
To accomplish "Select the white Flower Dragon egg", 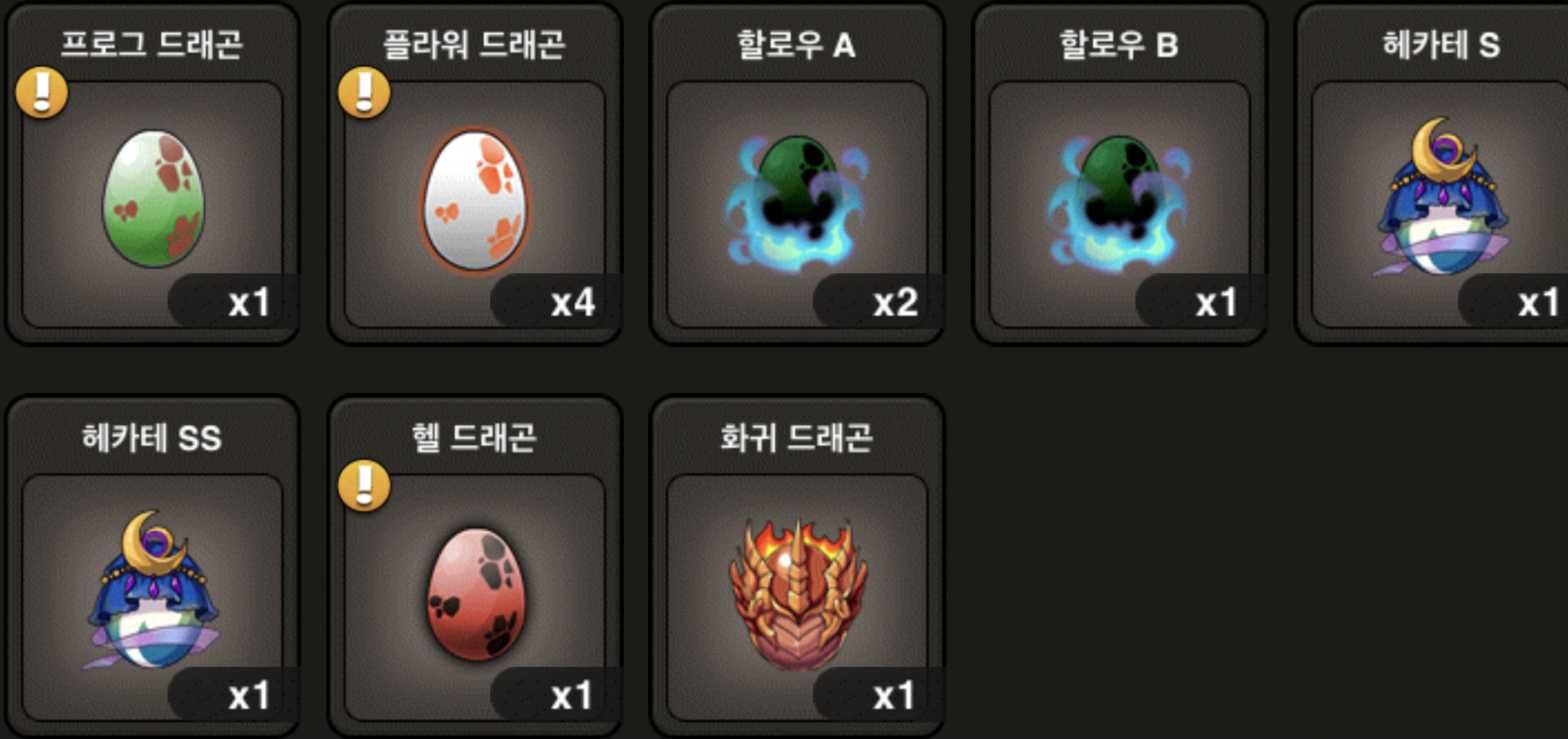I will pyautogui.click(x=475, y=201).
